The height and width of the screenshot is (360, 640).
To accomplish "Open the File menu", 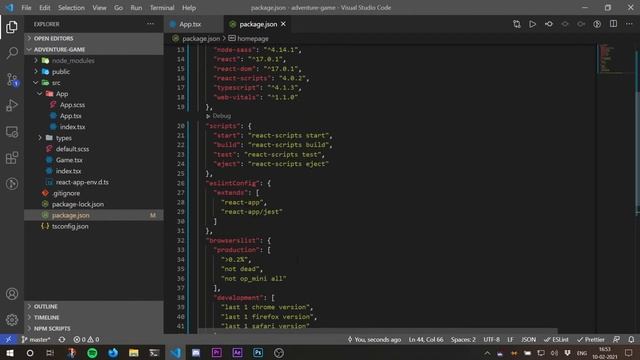I will 26,8.
